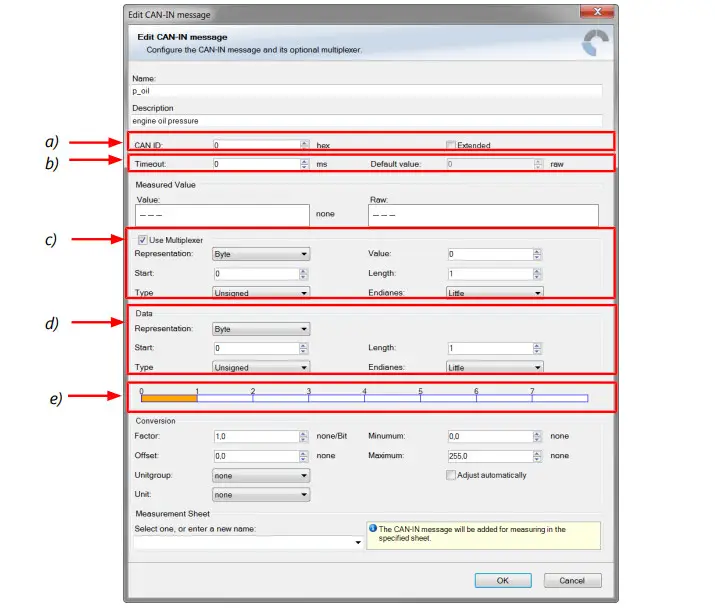Enable the Adjust automatically checkbox
Image resolution: width=715 pixels, height=613 pixels.
coord(451,475)
